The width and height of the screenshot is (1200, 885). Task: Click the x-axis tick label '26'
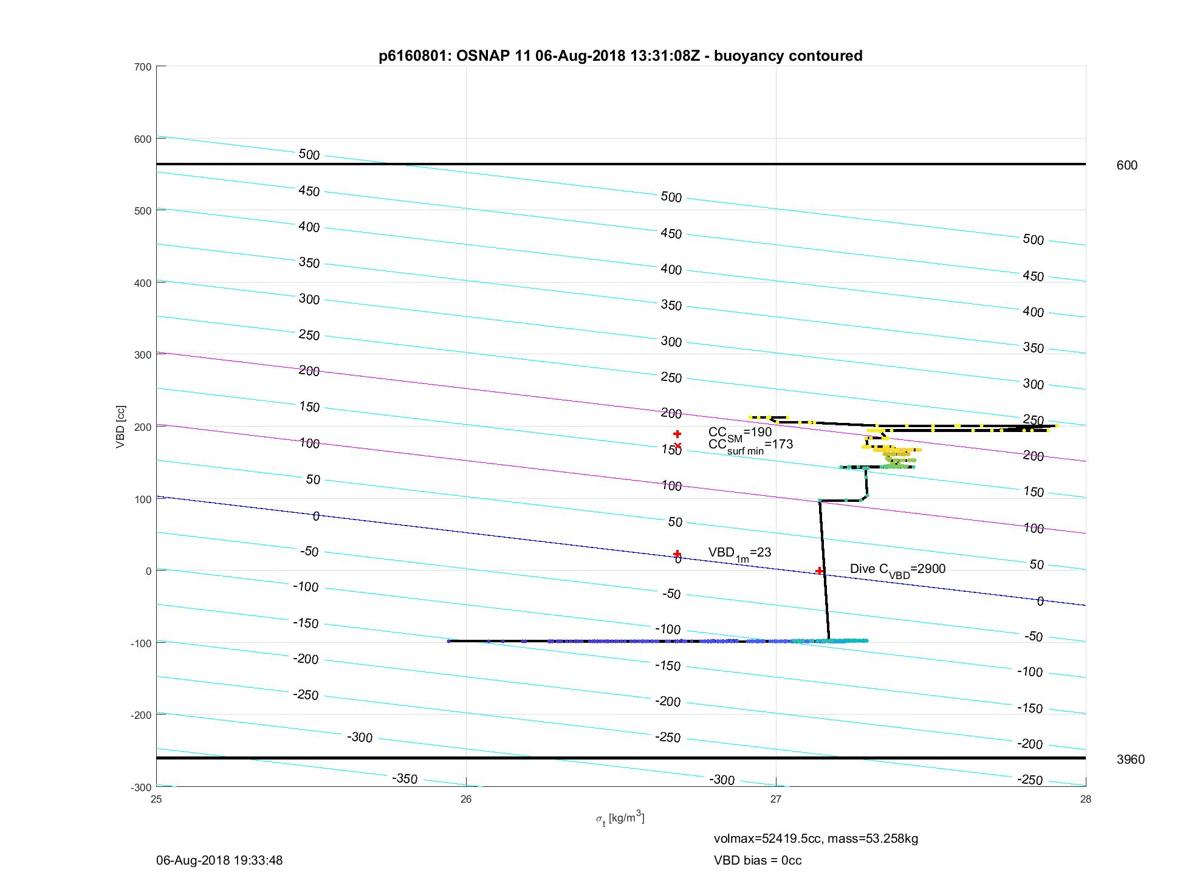coord(466,798)
